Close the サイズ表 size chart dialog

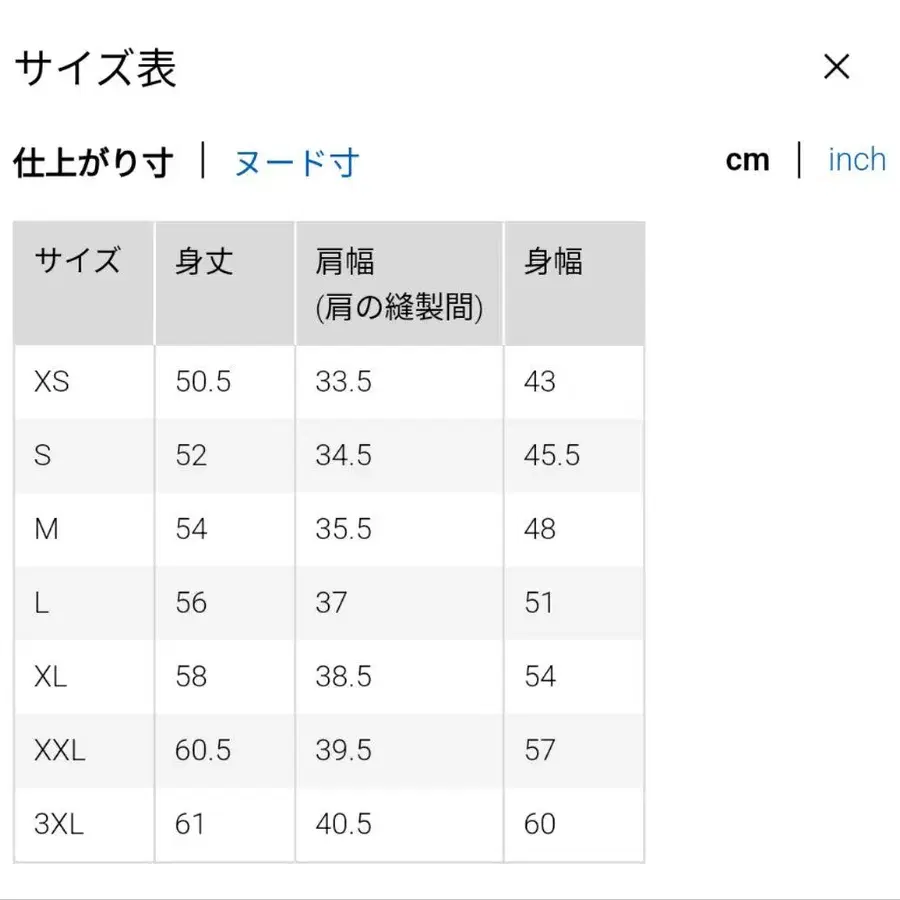tap(837, 67)
